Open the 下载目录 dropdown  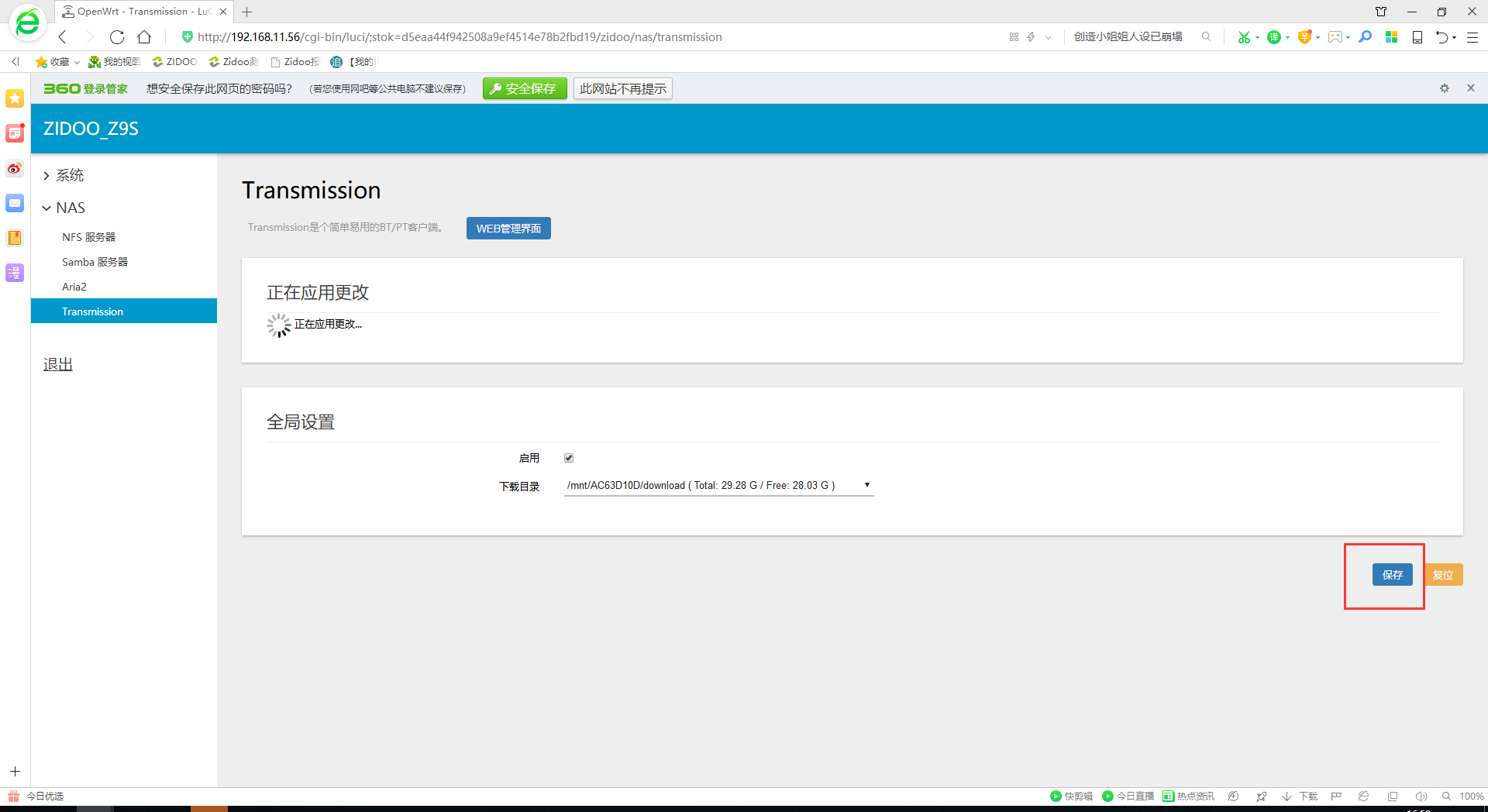[719, 486]
